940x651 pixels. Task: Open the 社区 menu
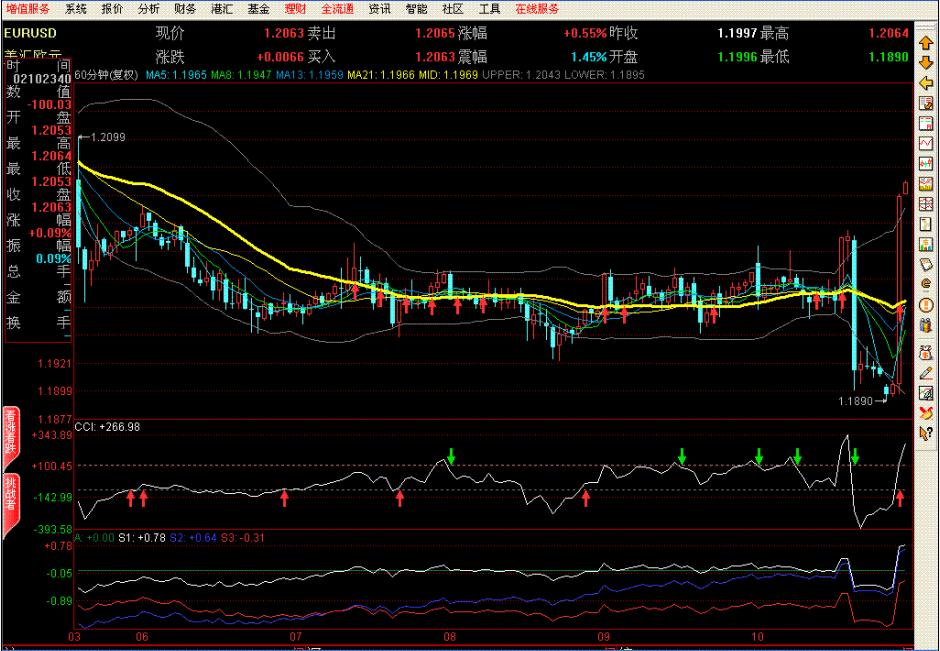[453, 9]
